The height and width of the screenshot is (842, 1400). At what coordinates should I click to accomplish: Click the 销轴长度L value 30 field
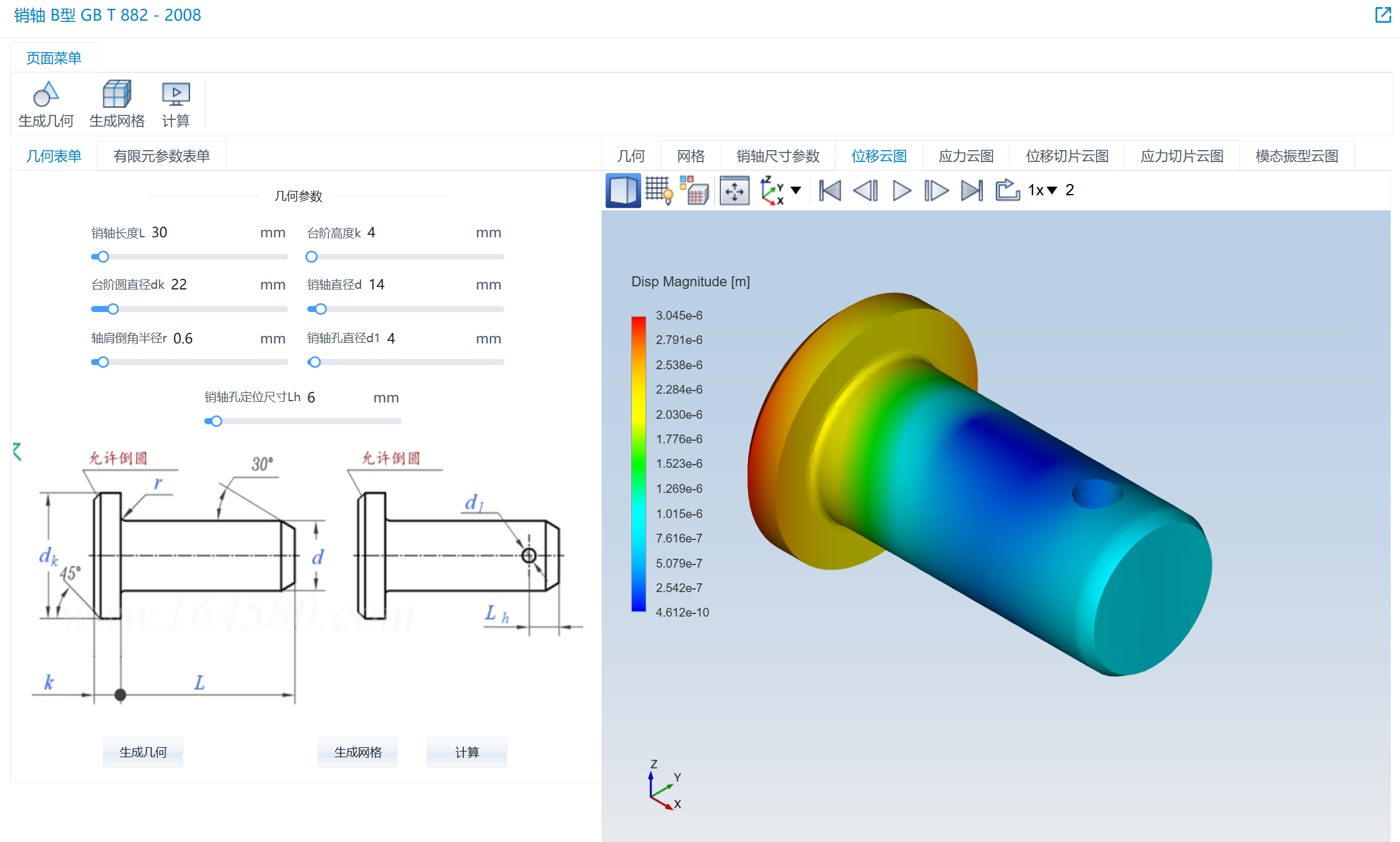tap(202, 232)
